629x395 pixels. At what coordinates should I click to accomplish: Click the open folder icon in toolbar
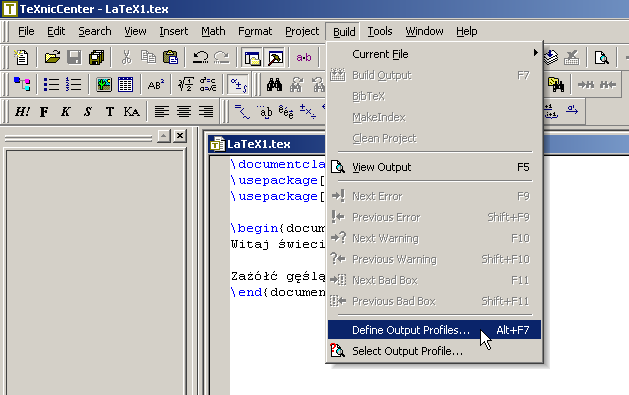pos(52,57)
